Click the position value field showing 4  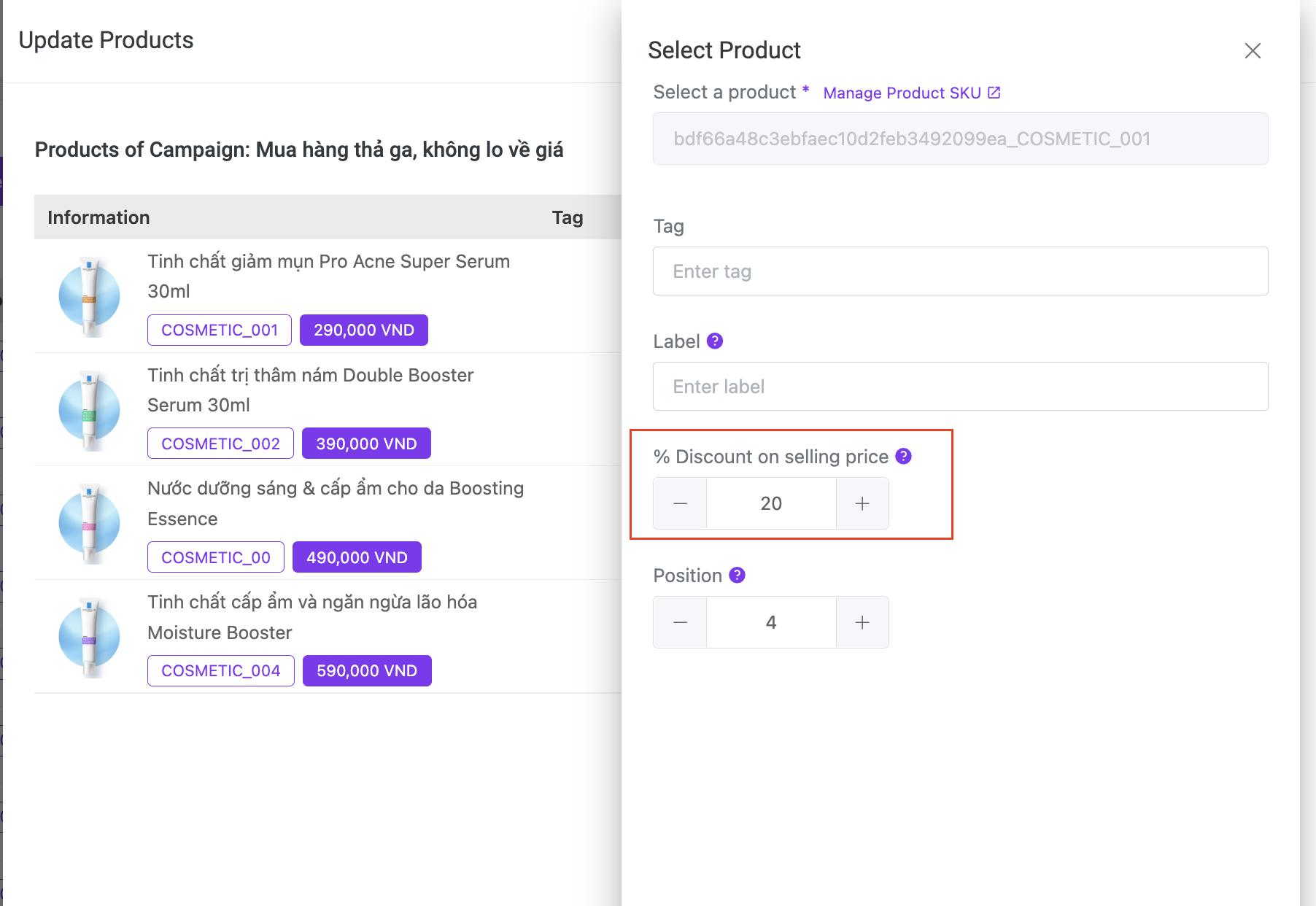tap(771, 622)
